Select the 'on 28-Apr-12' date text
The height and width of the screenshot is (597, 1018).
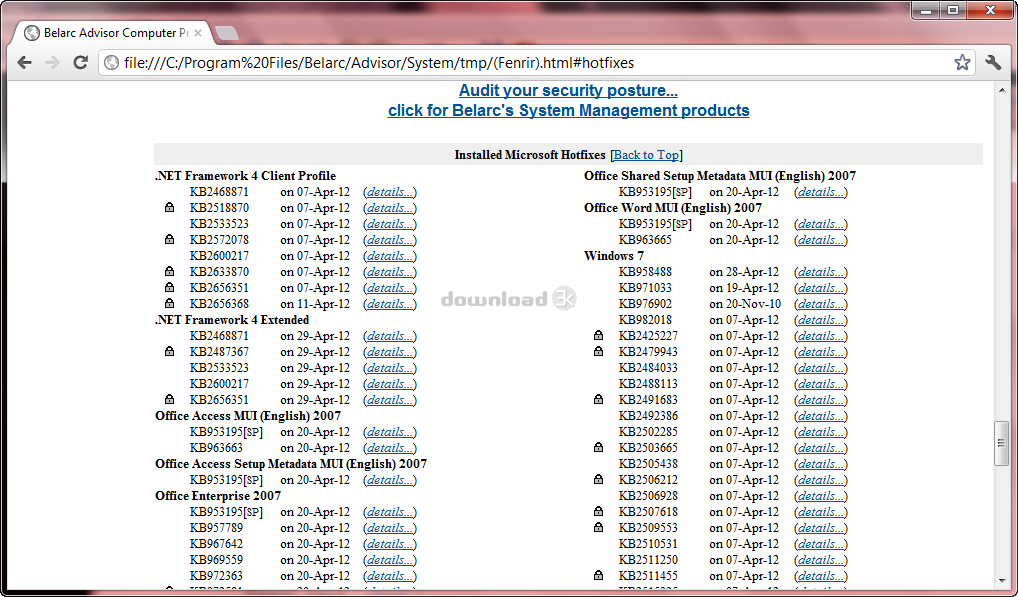tap(744, 272)
